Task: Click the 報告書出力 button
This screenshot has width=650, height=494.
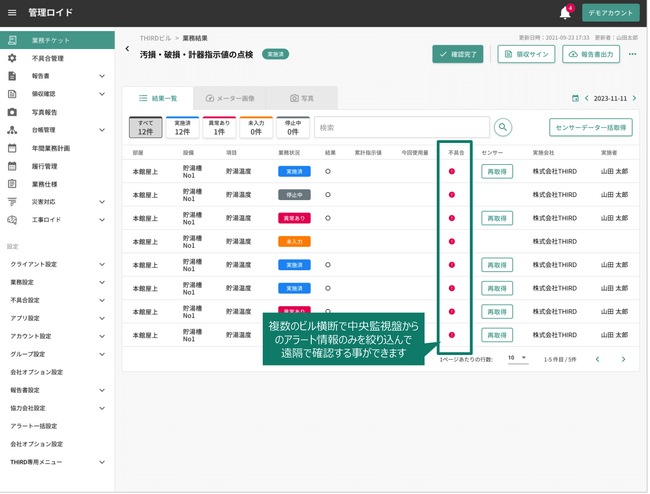Action: coord(591,54)
